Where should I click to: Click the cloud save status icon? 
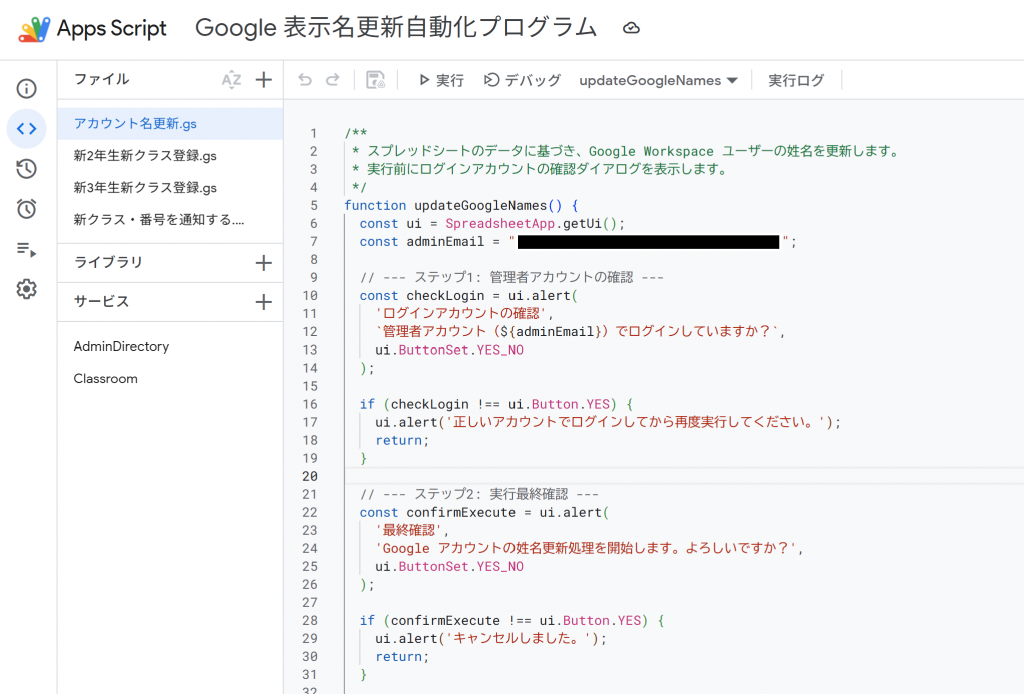point(631,29)
